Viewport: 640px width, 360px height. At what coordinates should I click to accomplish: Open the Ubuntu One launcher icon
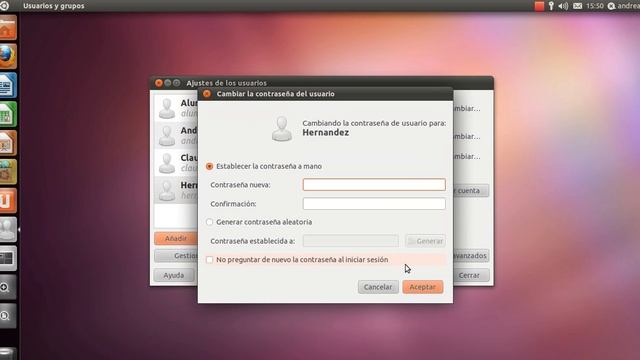[x=8, y=200]
